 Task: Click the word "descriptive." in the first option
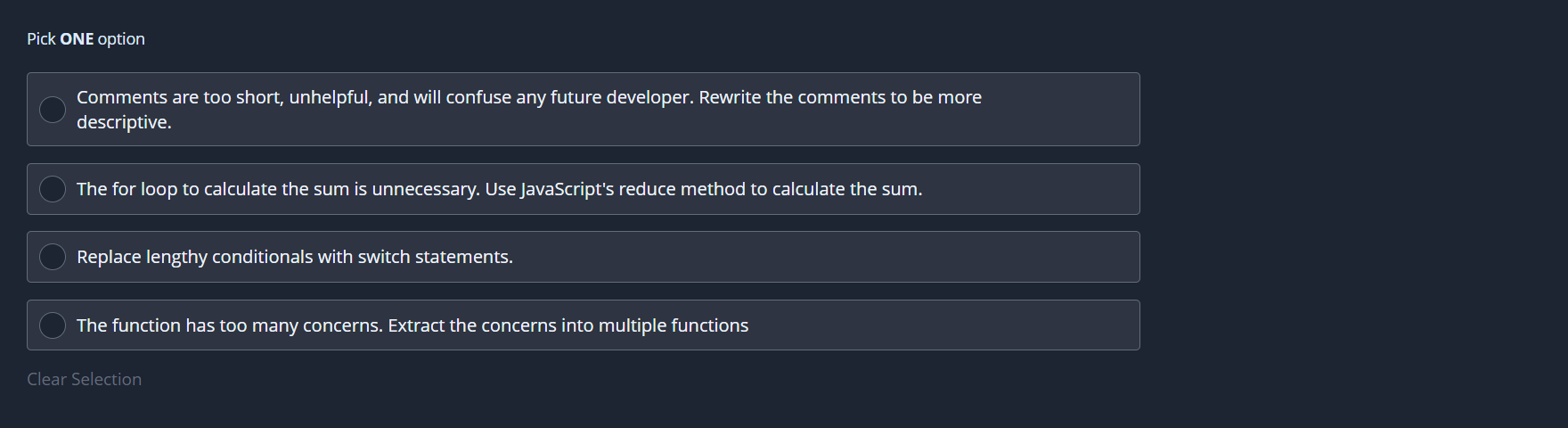(124, 122)
